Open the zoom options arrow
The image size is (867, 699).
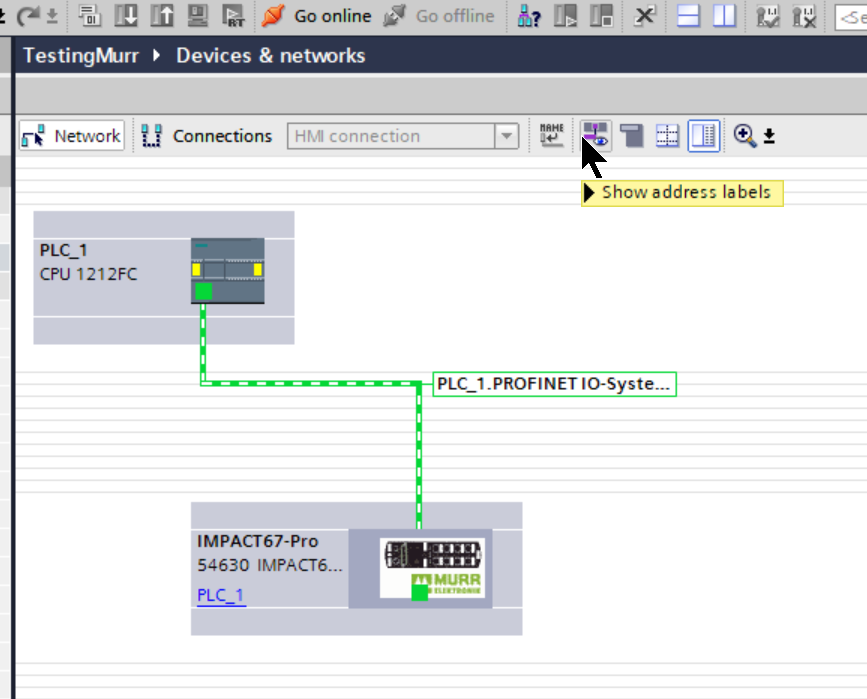[769, 136]
